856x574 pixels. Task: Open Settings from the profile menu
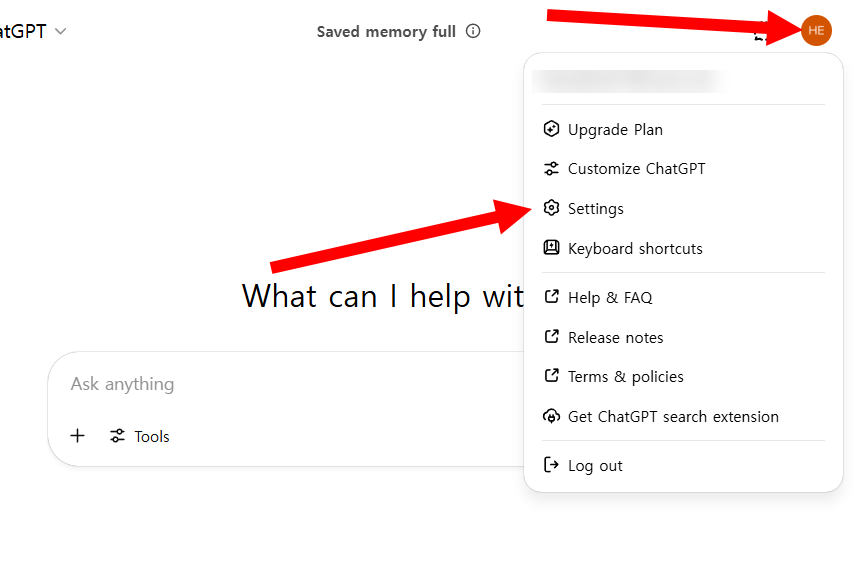[683, 209]
